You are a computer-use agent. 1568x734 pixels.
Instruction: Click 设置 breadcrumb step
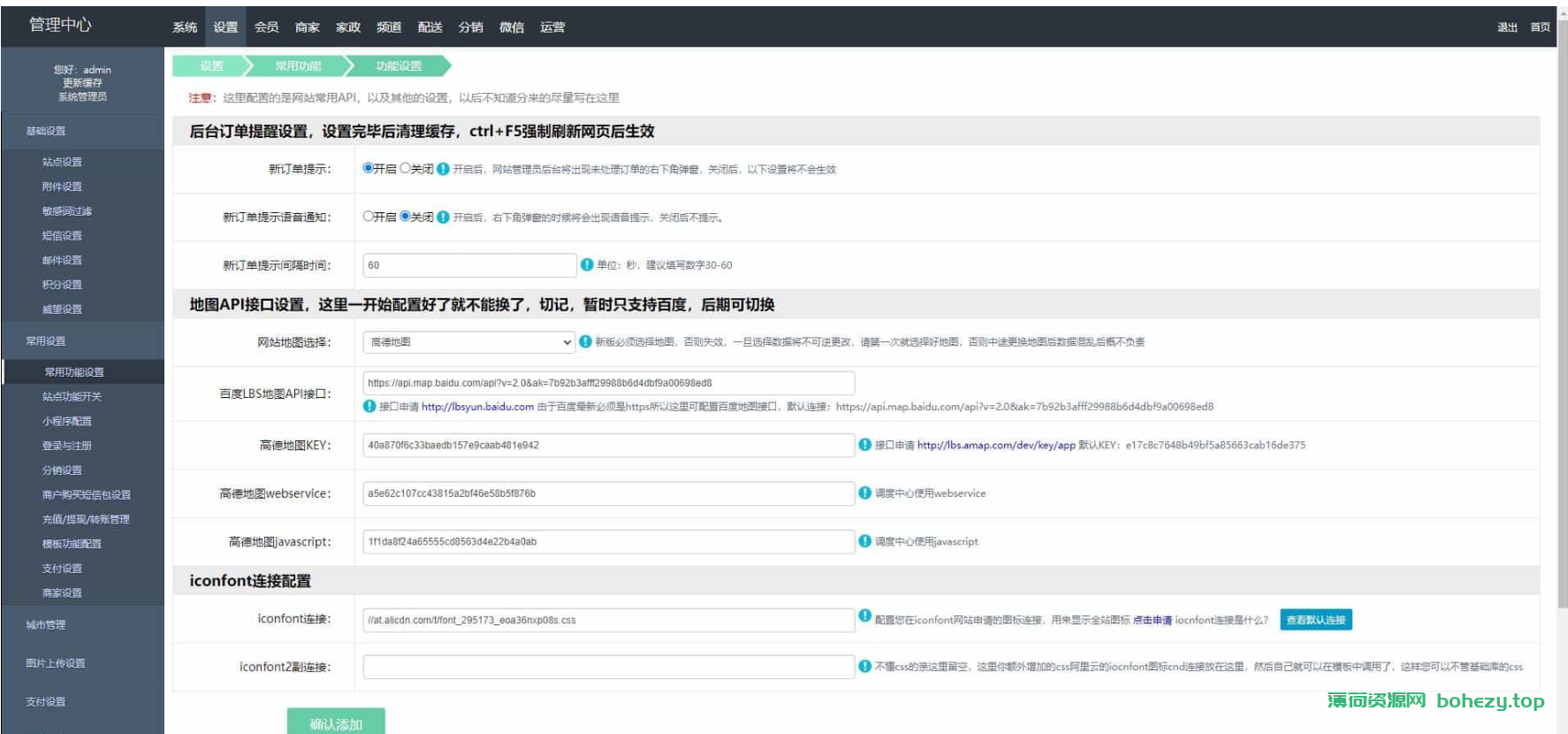[211, 65]
